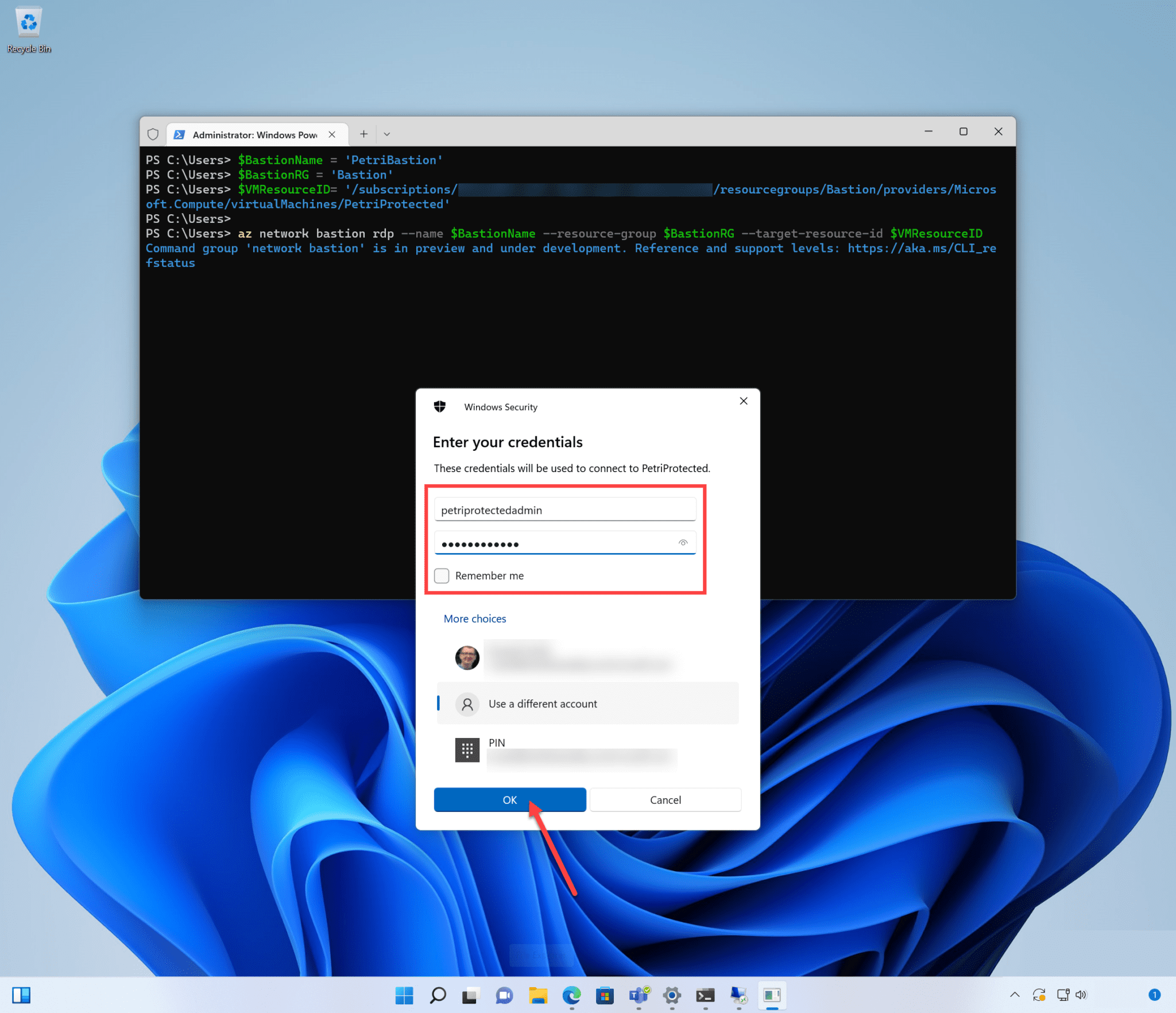
Task: Open Microsoft Teams from the taskbar
Action: 639,995
